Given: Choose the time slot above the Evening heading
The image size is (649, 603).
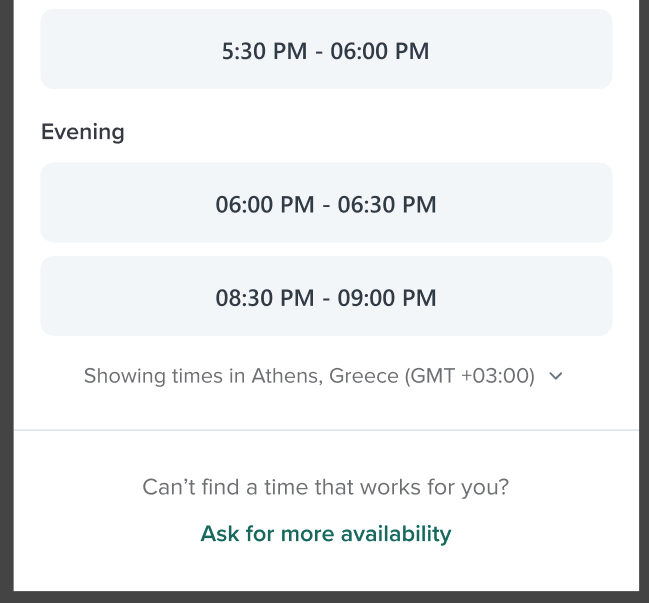Looking at the screenshot, I should 326,50.
